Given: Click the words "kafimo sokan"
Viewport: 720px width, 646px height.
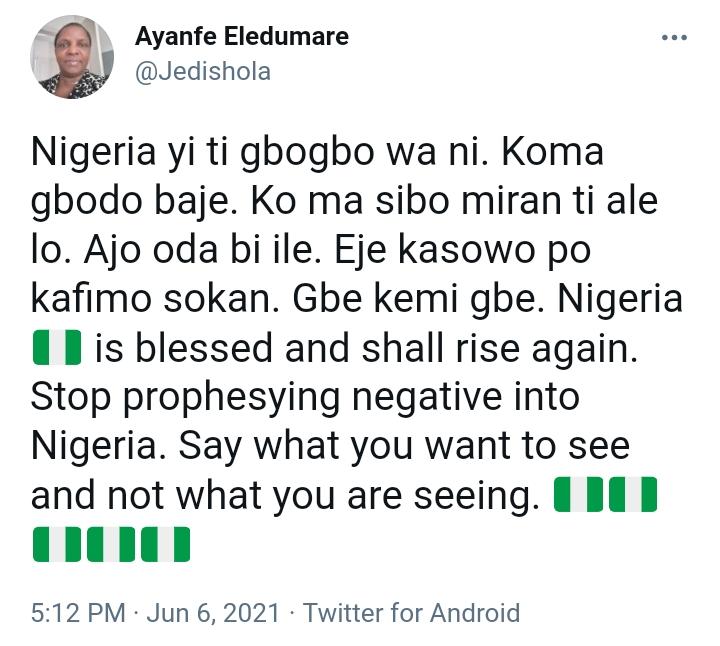Looking at the screenshot, I should click(155, 299).
